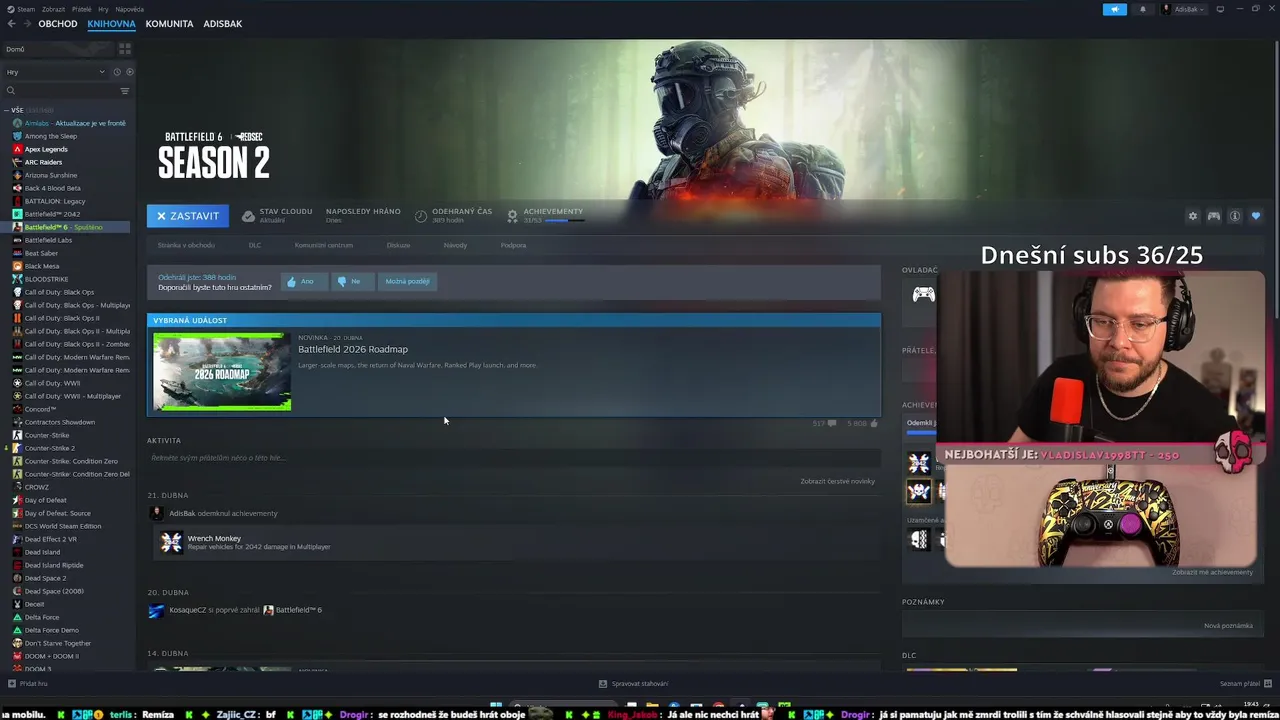Go back with the navigation arrow
This screenshot has width=1280, height=720.
tap(11, 23)
